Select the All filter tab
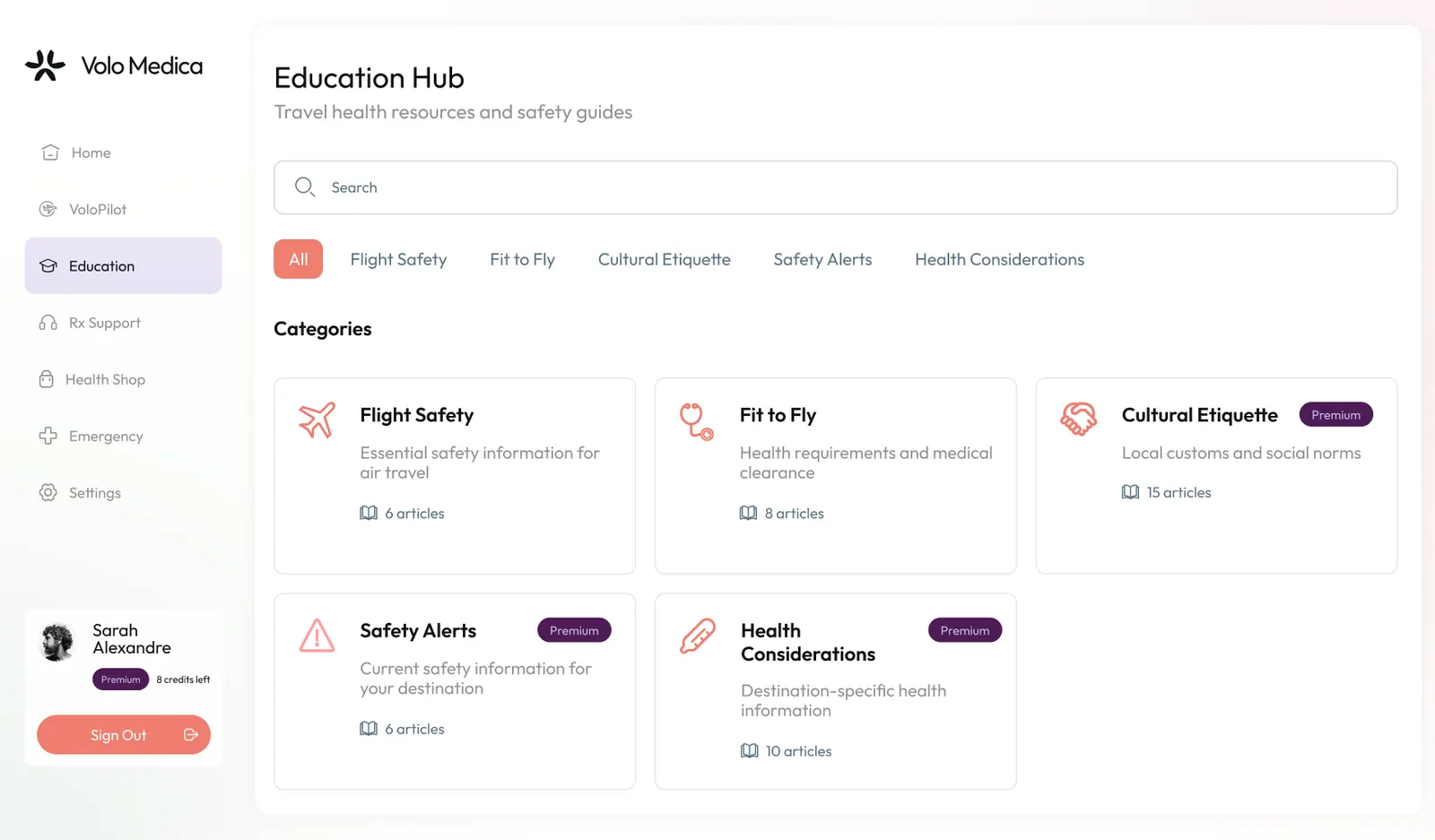Viewport: 1435px width, 840px height. tap(298, 259)
